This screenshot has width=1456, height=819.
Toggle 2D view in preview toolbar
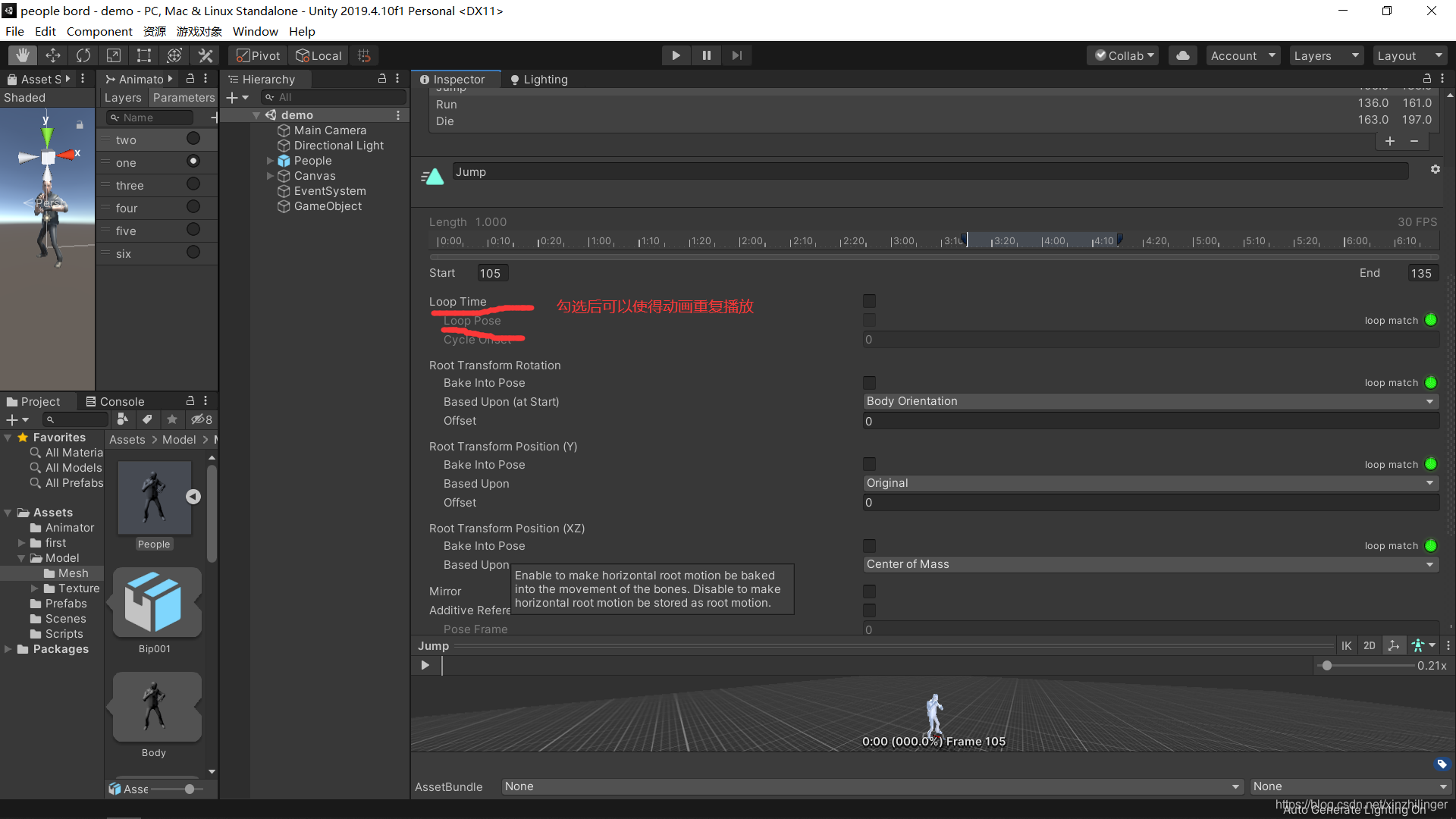tap(1370, 646)
